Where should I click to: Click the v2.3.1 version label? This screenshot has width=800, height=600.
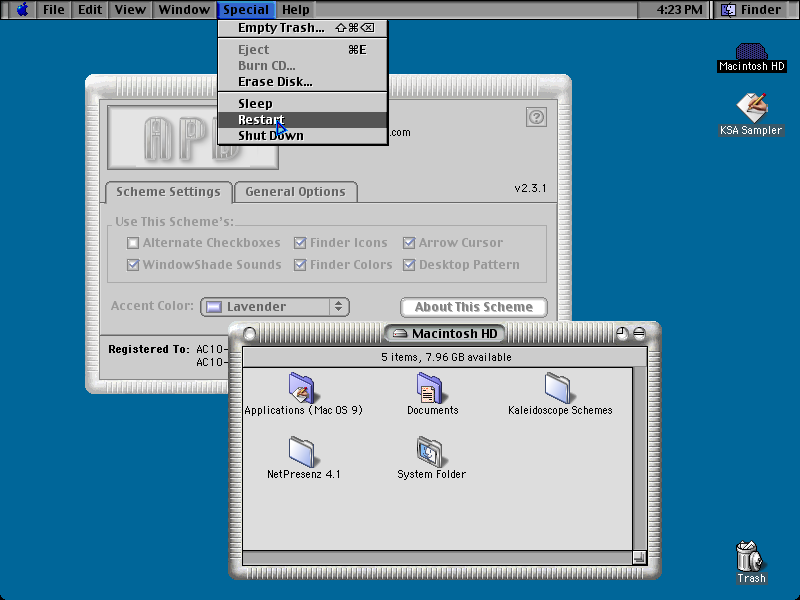point(531,188)
